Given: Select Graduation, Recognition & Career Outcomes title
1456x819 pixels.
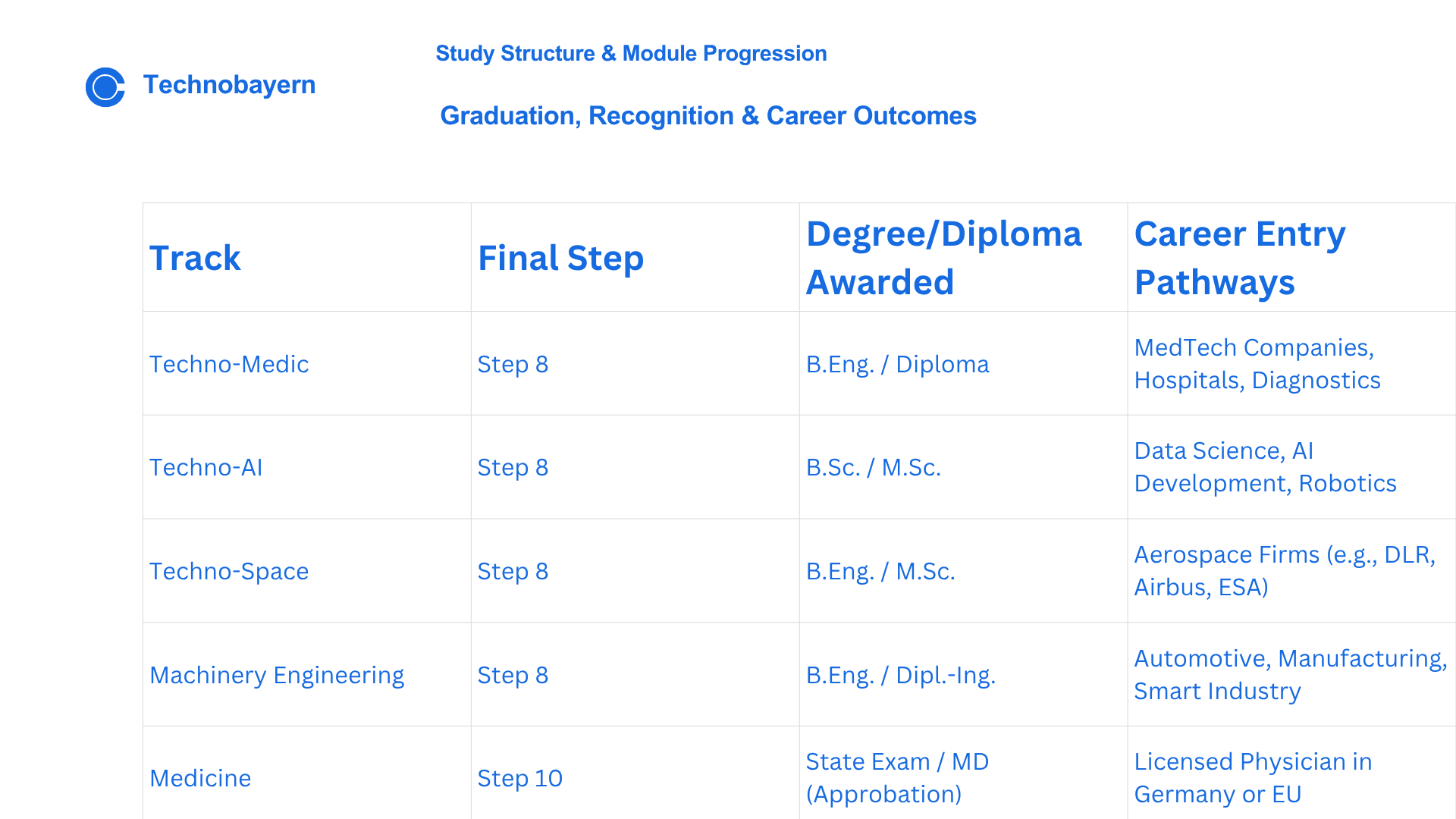Looking at the screenshot, I should click(708, 116).
